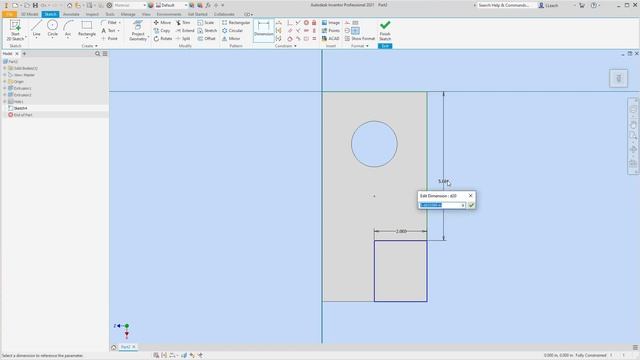Viewport: 640px width, 360px height.
Task: Activate the Move tool
Action: pos(162,22)
